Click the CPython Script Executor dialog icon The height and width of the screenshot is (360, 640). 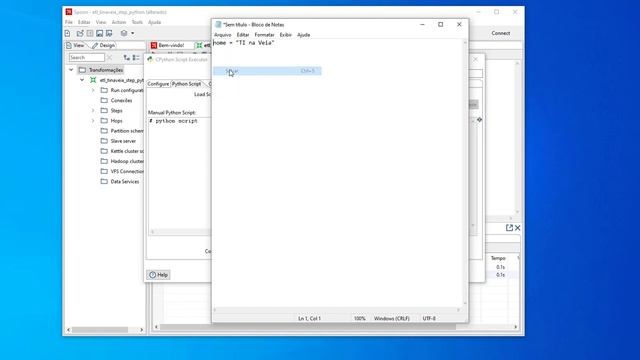coord(150,59)
